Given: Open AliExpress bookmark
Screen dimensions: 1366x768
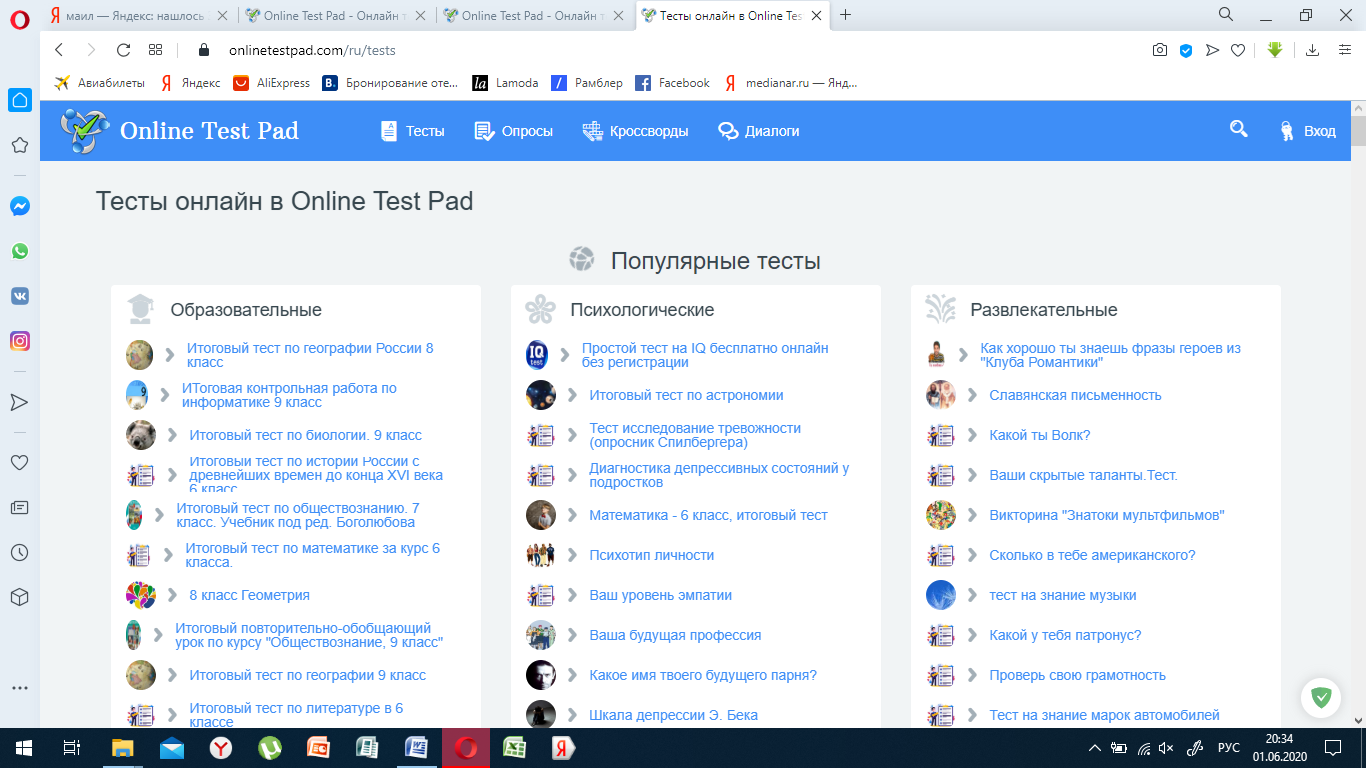Looking at the screenshot, I should pos(272,83).
